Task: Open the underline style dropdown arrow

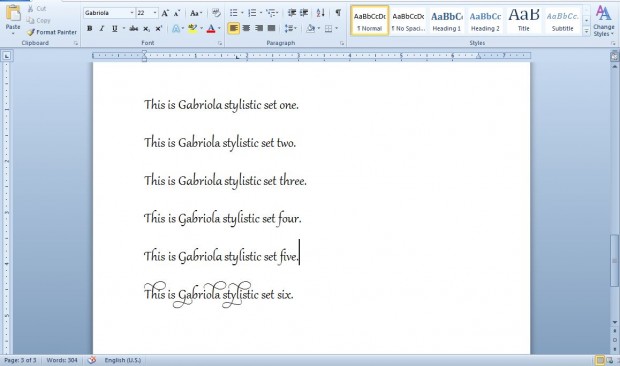Action: tap(124, 28)
